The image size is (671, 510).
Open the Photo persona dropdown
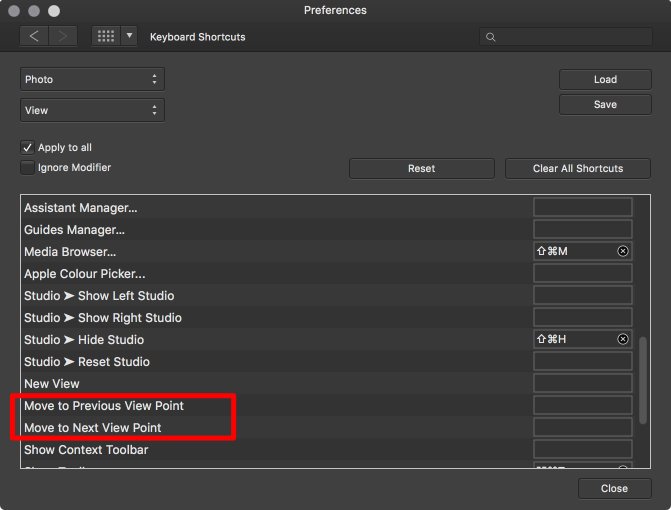92,79
